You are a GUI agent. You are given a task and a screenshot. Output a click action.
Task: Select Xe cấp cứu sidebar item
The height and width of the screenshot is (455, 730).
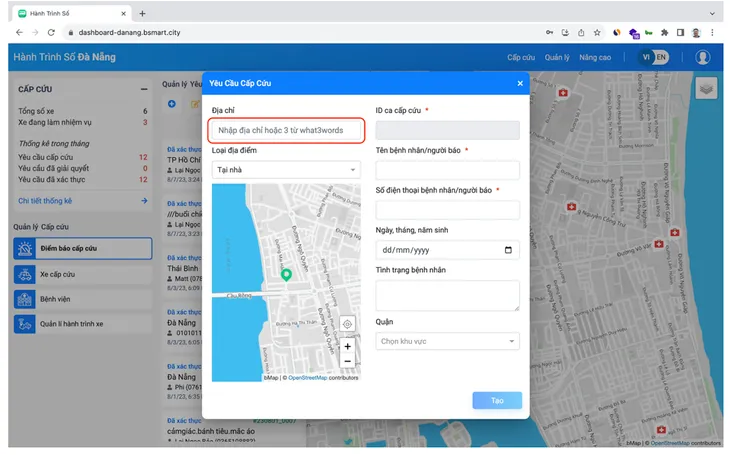pos(83,275)
